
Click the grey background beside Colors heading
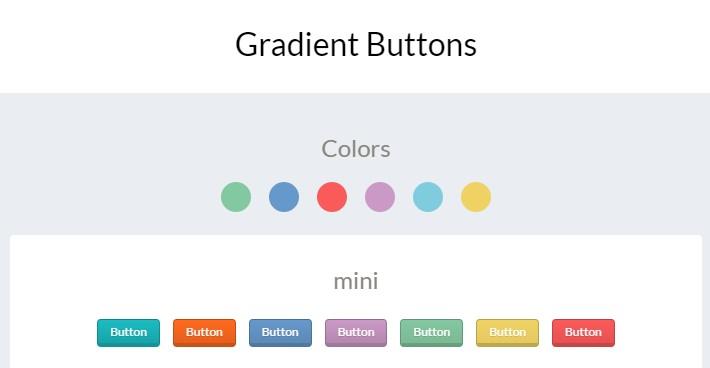543,149
